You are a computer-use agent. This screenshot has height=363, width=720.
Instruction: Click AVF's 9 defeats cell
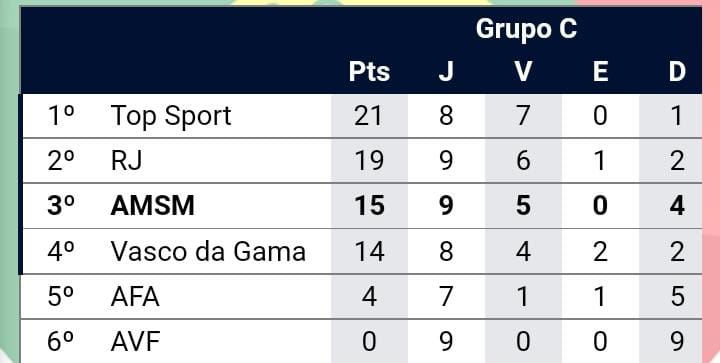point(677,341)
